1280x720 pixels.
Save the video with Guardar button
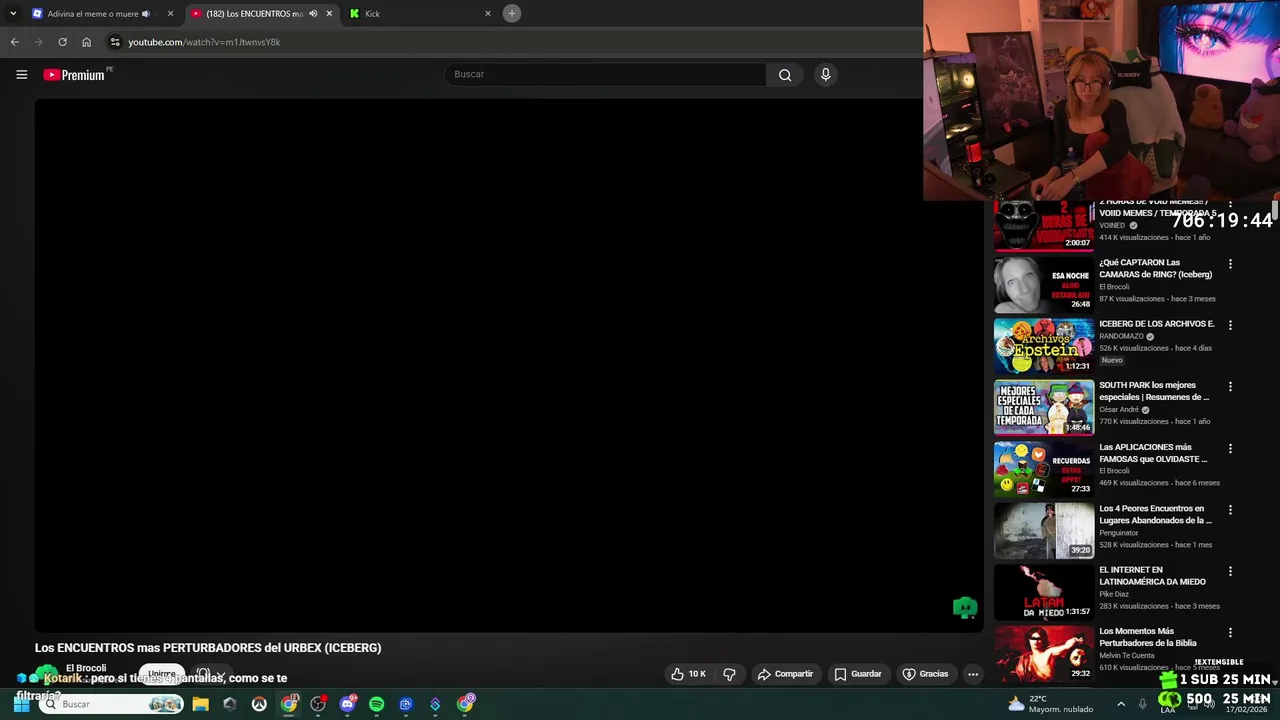858,674
